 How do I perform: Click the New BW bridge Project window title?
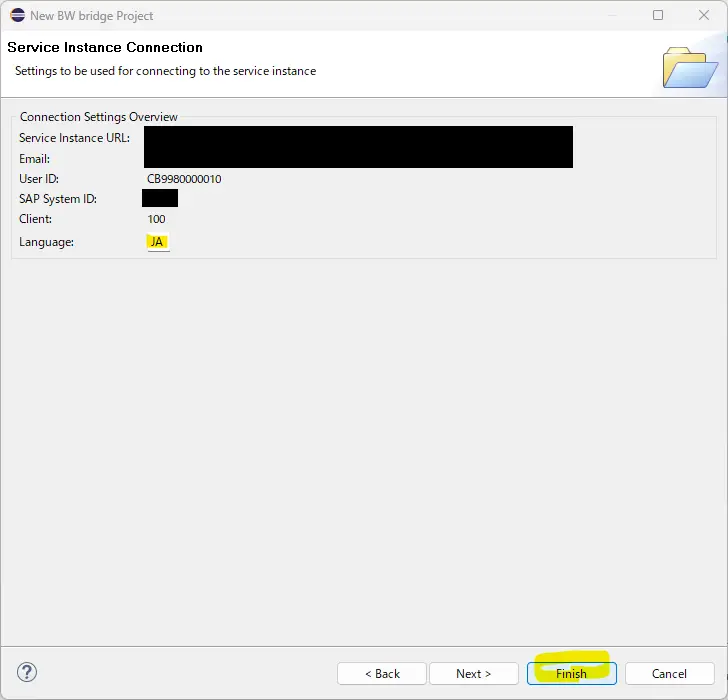coord(91,16)
